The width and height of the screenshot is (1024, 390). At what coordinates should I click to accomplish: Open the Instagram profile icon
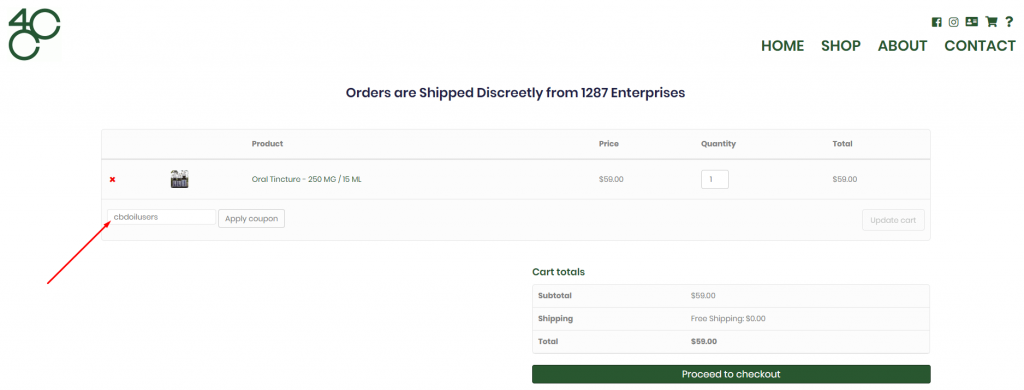953,22
